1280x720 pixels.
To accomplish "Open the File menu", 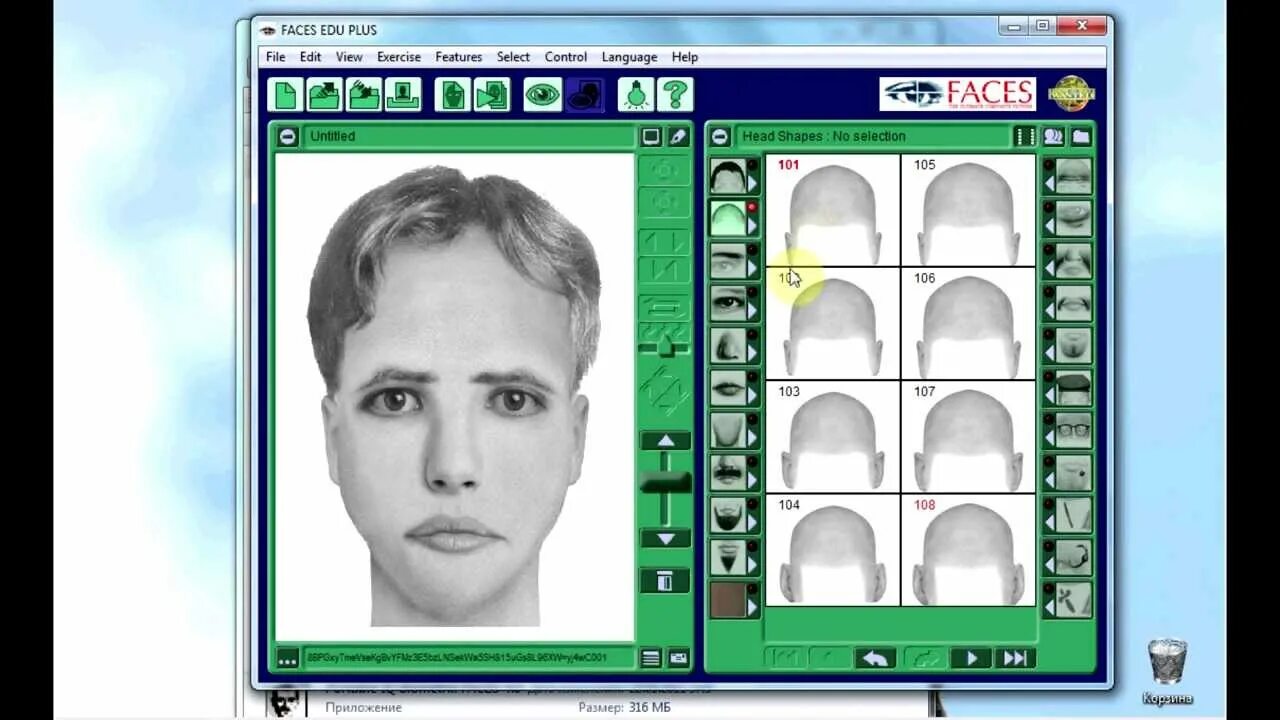I will [x=275, y=57].
